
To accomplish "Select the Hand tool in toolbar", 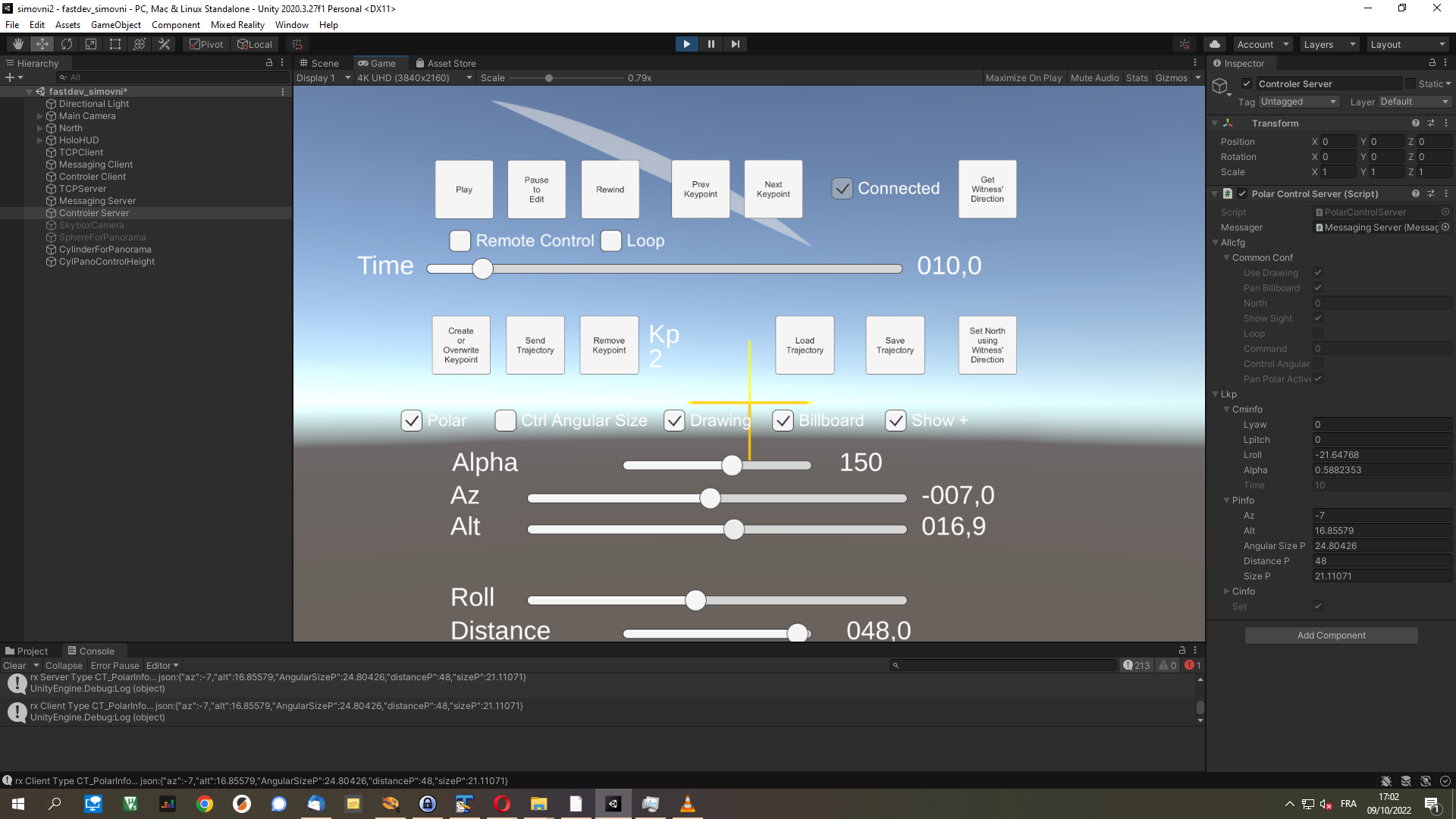I will point(18,44).
